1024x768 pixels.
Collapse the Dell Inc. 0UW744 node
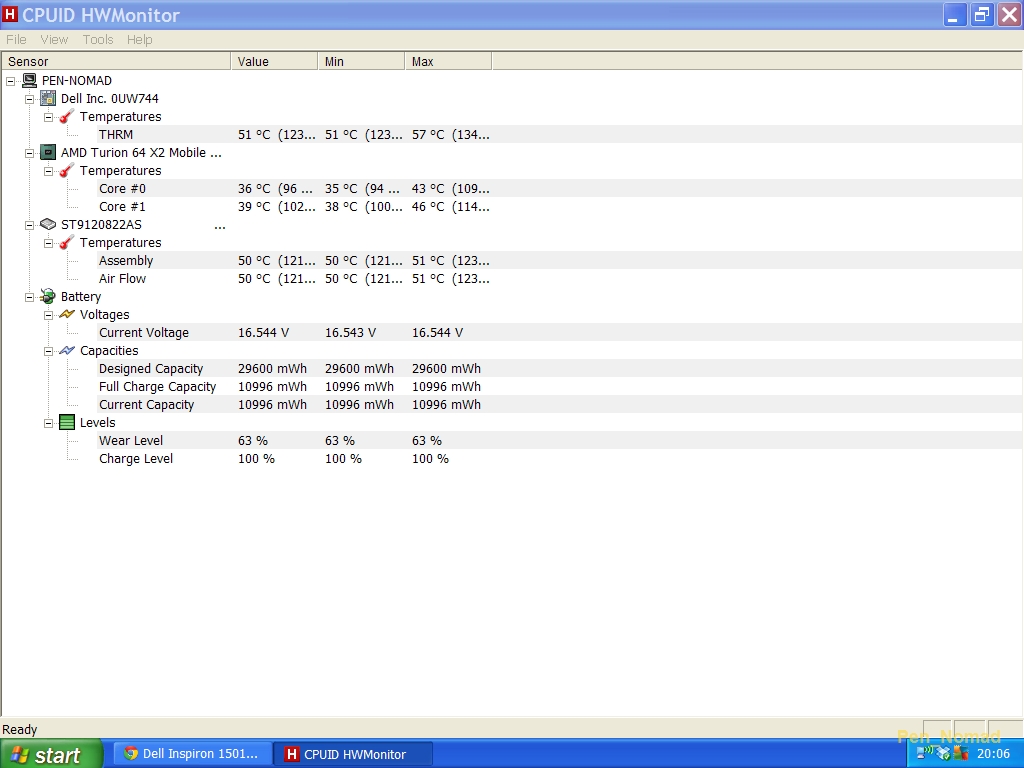(x=29, y=99)
